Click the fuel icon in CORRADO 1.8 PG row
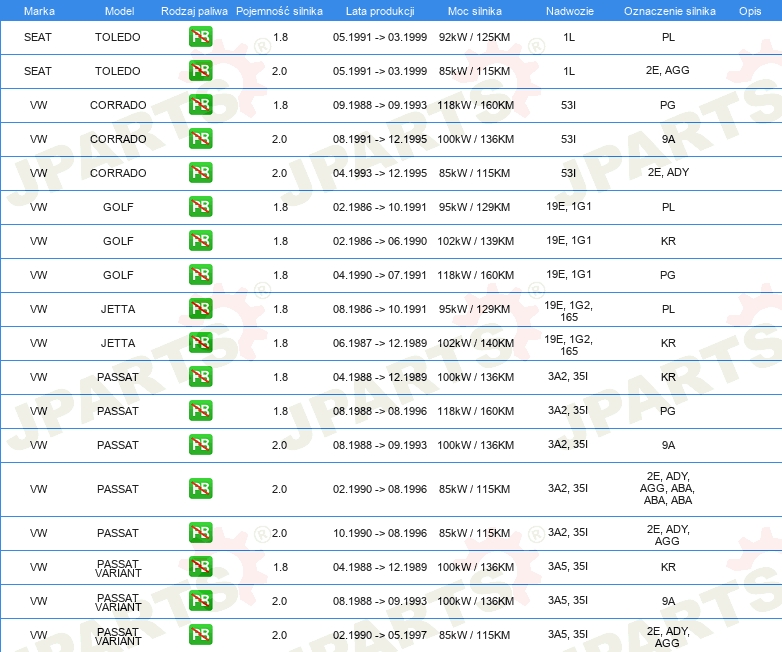This screenshot has width=782, height=652. (200, 105)
